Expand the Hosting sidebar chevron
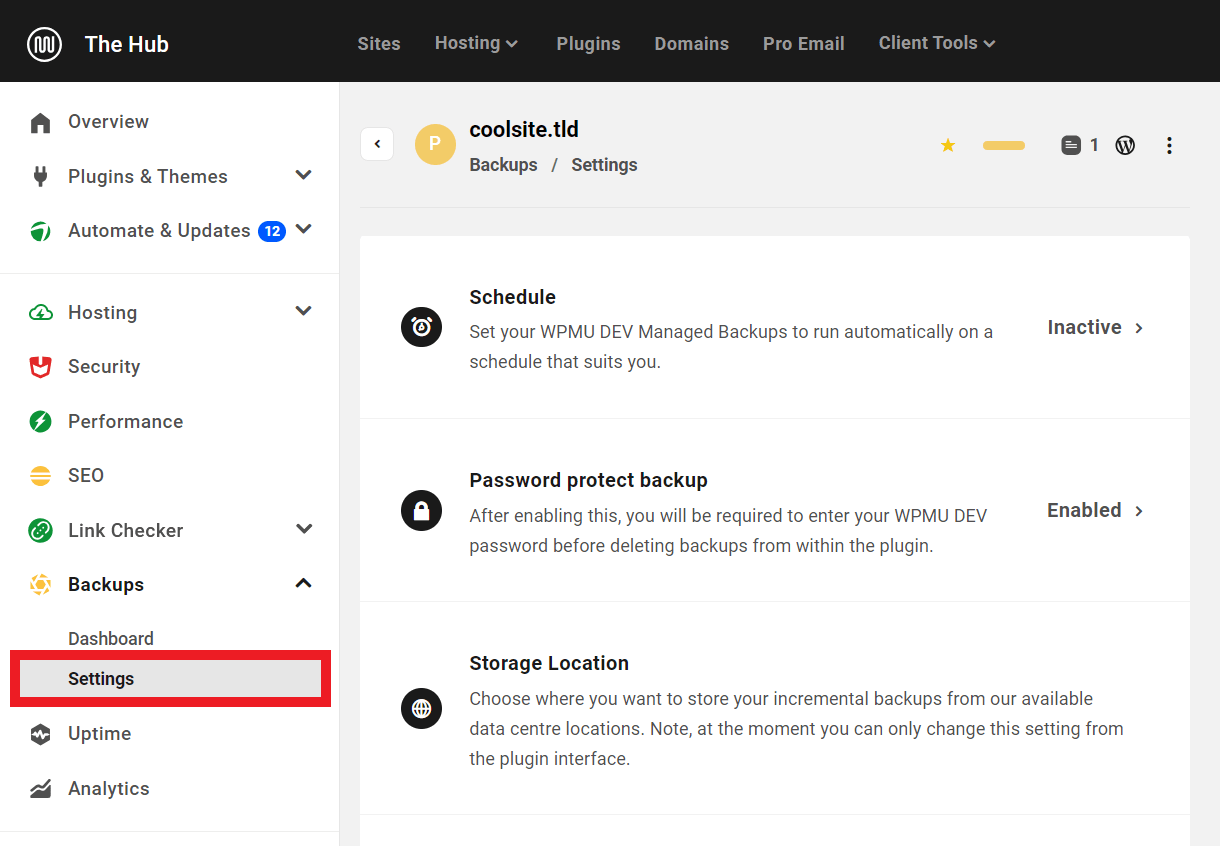Image resolution: width=1220 pixels, height=846 pixels. [x=304, y=312]
